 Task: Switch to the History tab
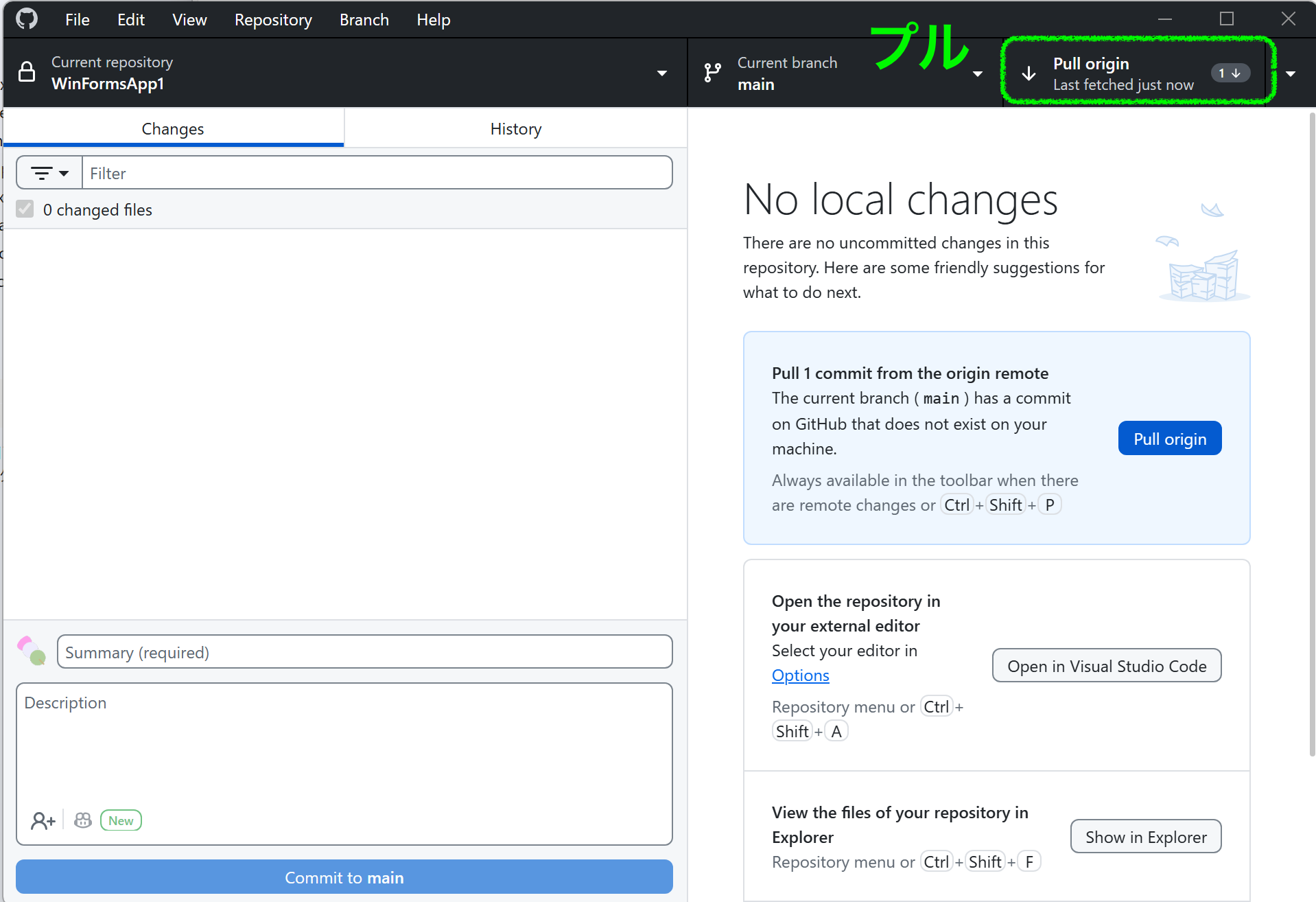click(x=516, y=128)
